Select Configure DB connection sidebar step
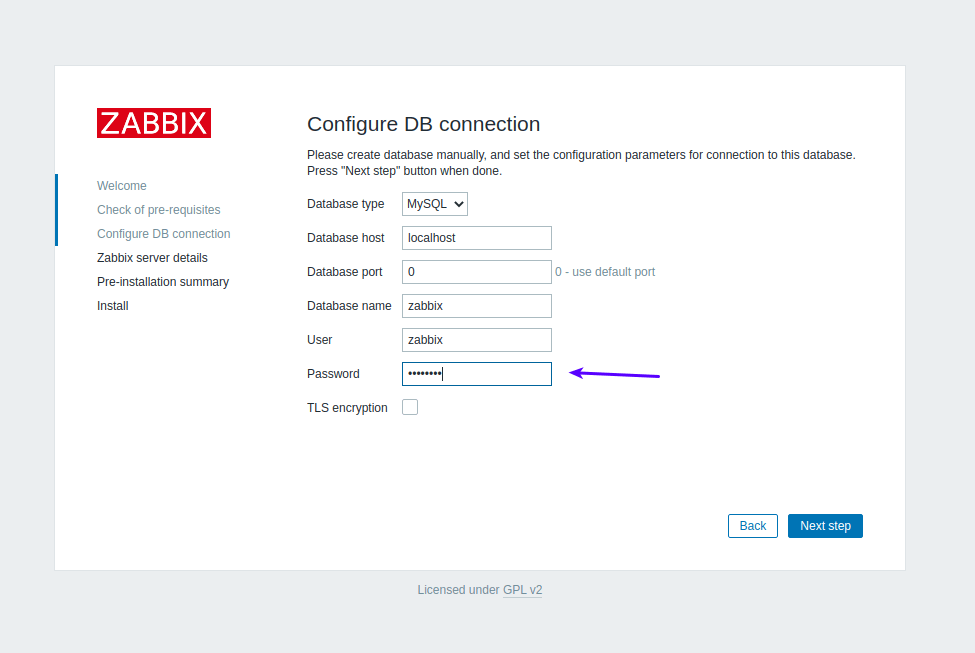This screenshot has height=653, width=975. tap(164, 234)
